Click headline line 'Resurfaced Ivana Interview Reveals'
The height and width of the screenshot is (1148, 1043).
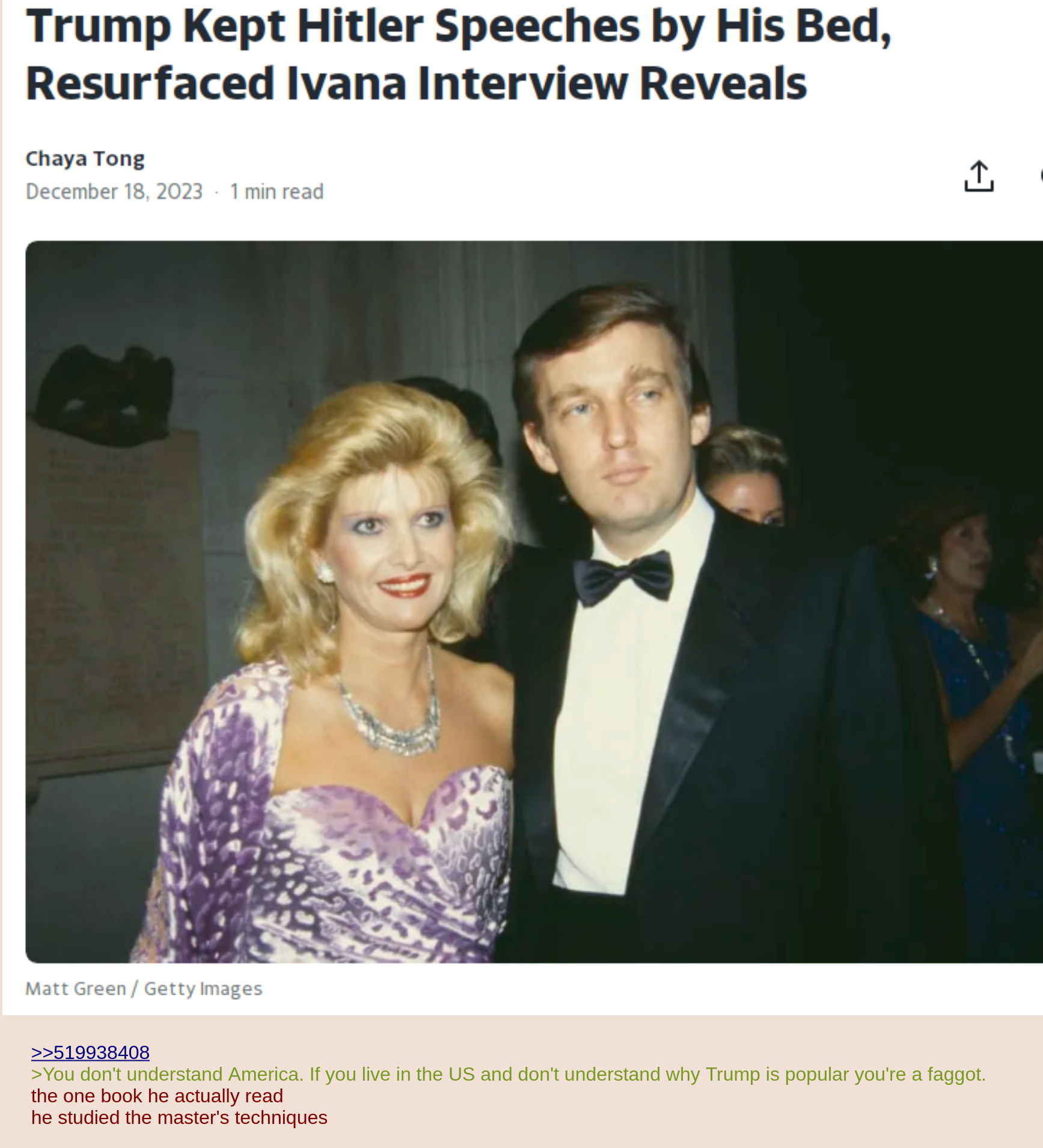tap(416, 84)
